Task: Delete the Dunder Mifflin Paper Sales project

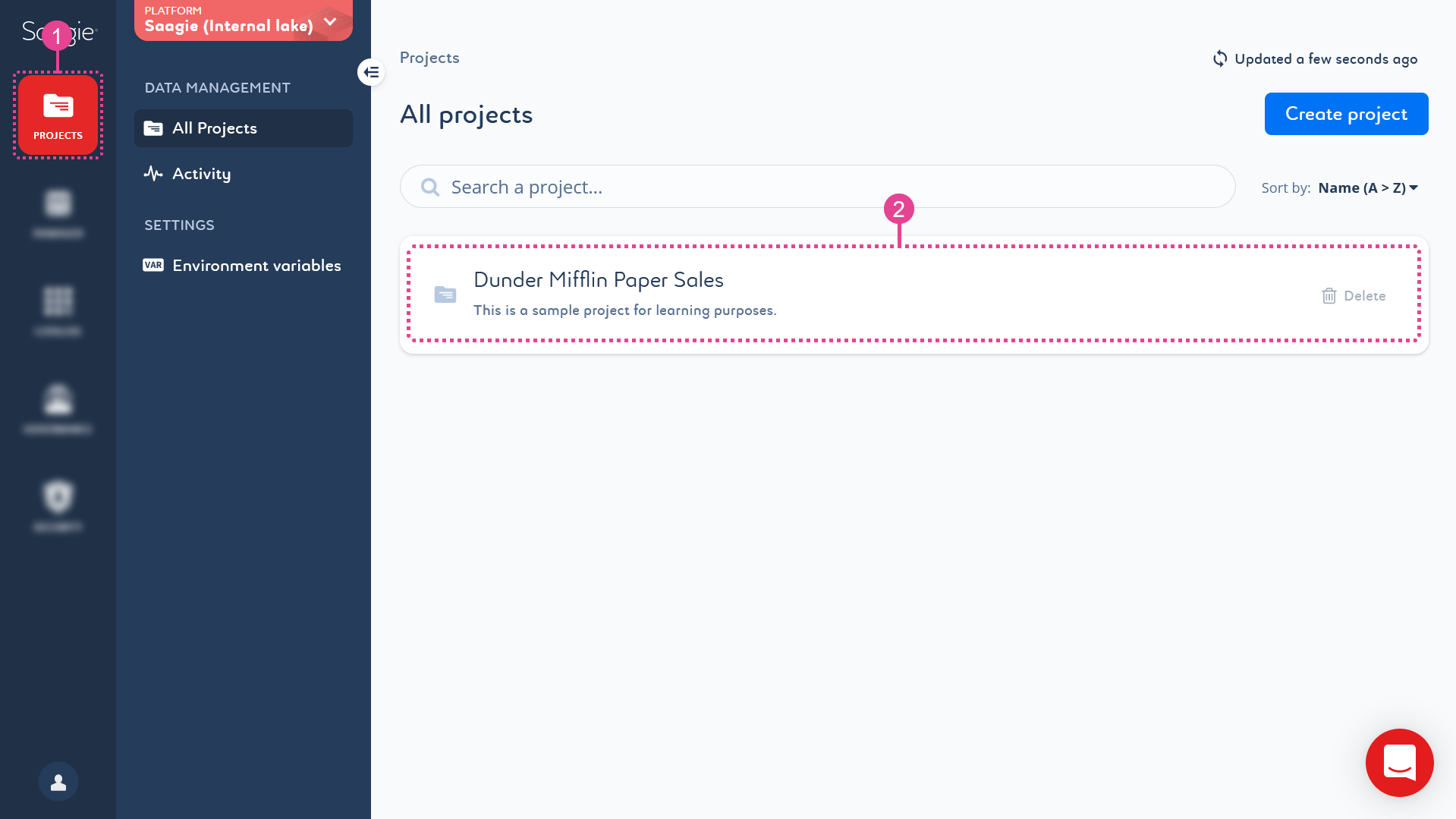Action: point(1354,296)
